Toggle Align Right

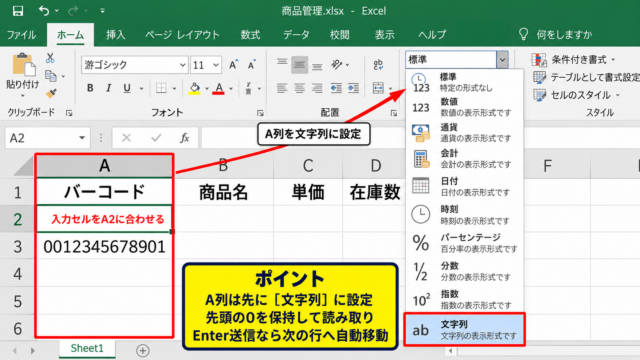[x=317, y=88]
